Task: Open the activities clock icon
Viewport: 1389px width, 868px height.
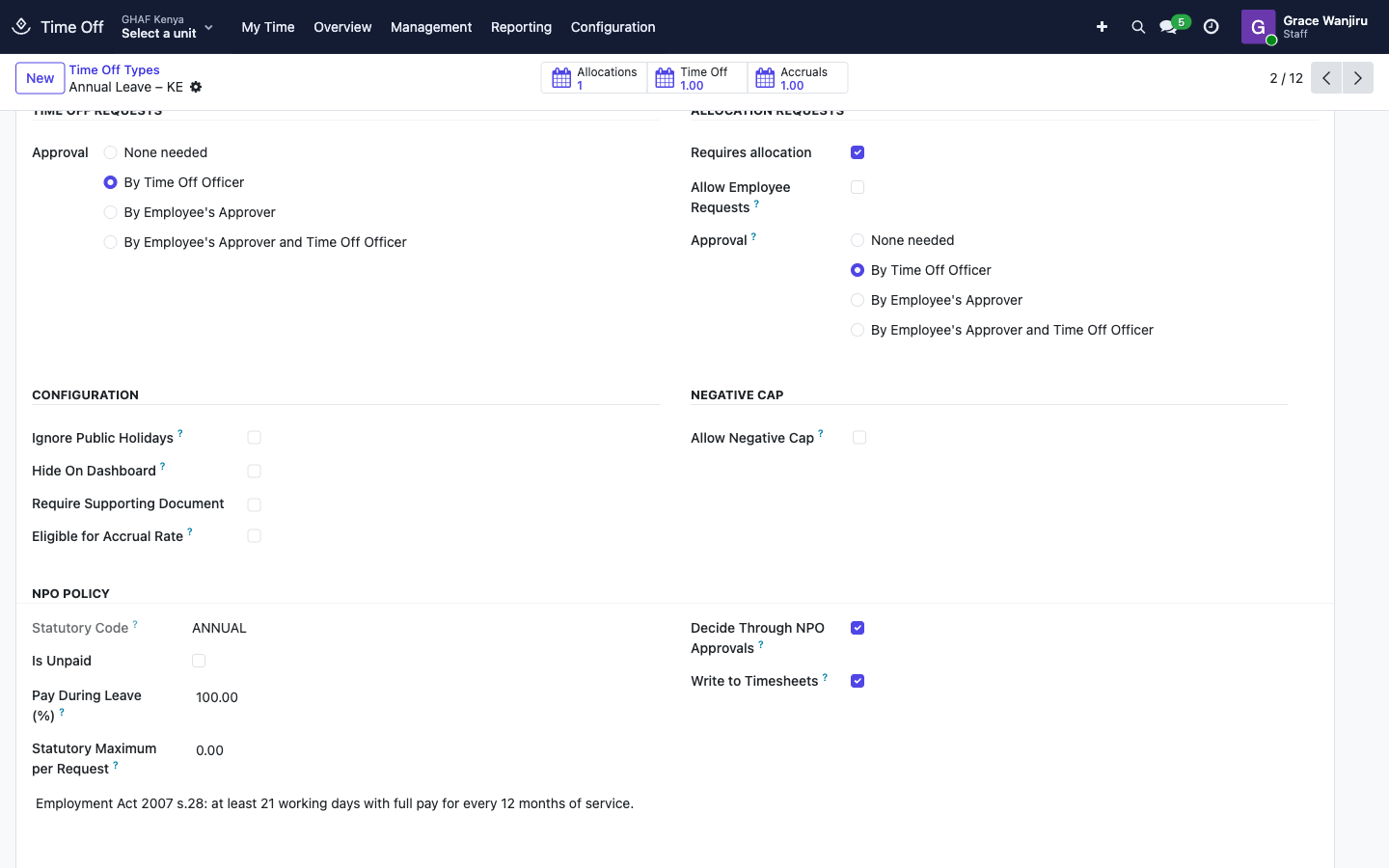Action: click(1212, 27)
